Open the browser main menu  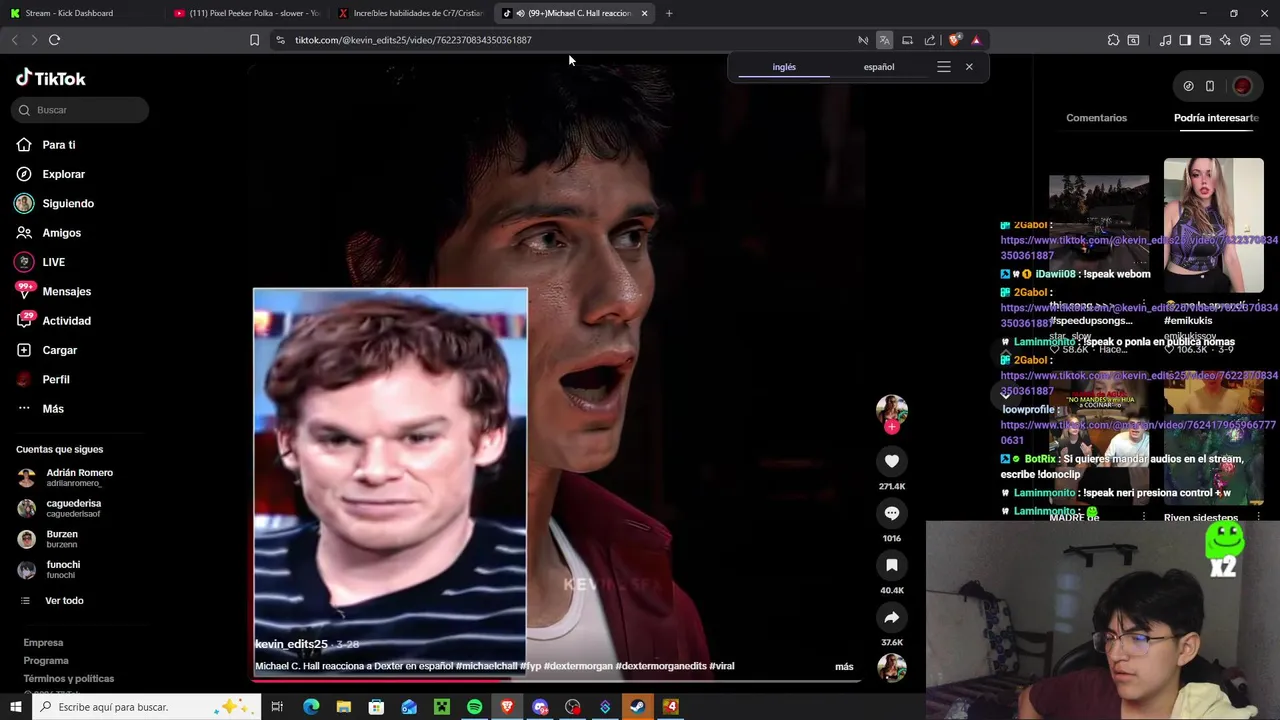tap(1266, 40)
